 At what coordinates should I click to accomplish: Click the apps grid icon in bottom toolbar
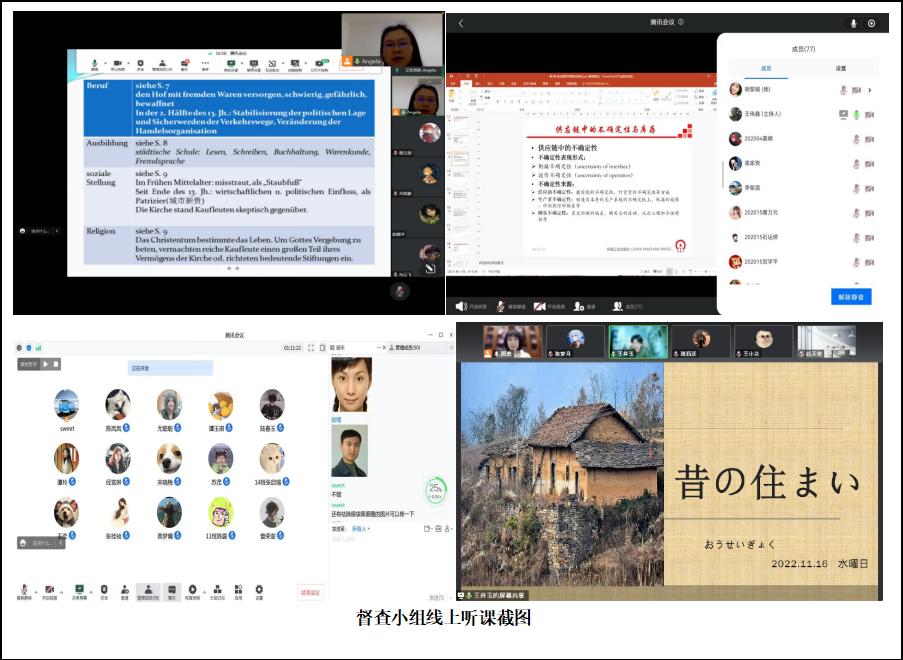click(239, 589)
